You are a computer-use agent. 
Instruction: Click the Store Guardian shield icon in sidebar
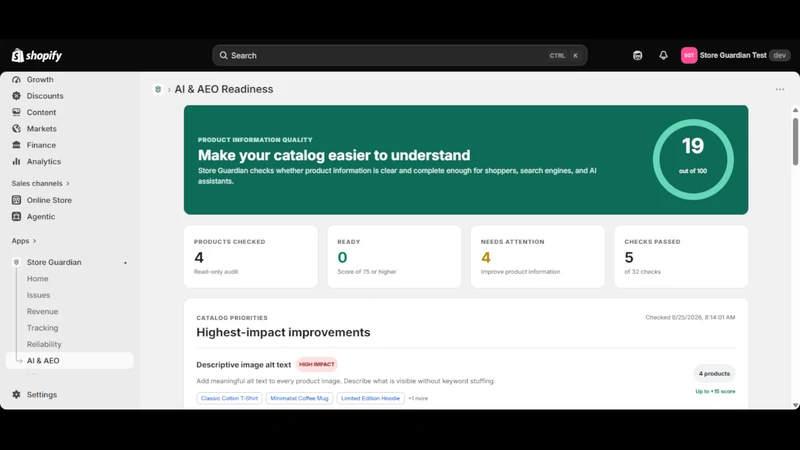(x=16, y=262)
